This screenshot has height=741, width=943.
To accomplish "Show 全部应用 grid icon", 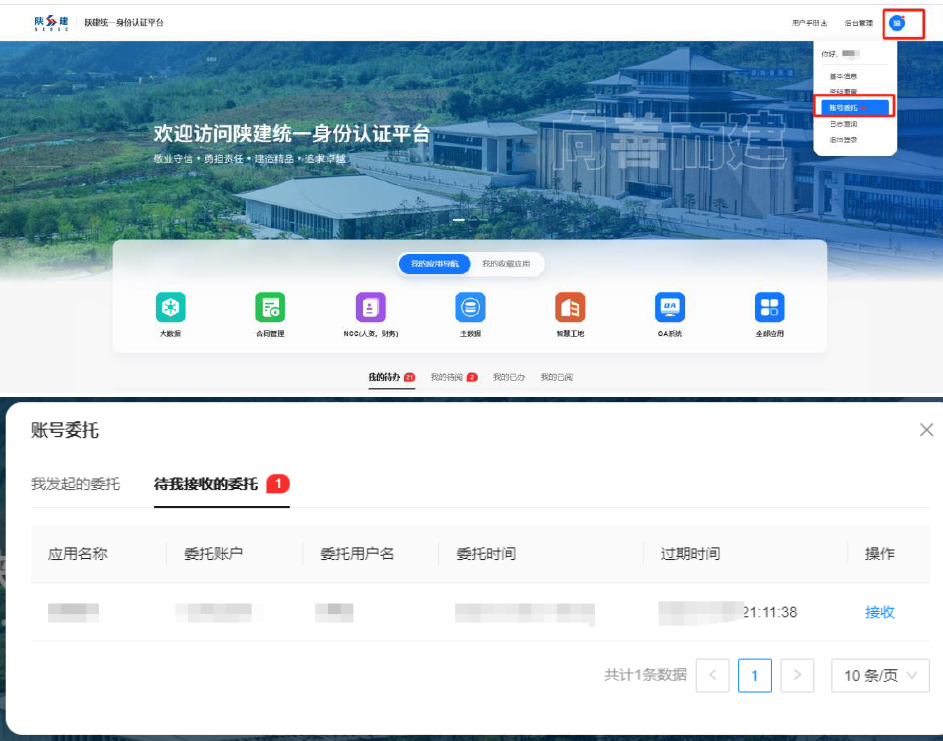I will coord(770,308).
